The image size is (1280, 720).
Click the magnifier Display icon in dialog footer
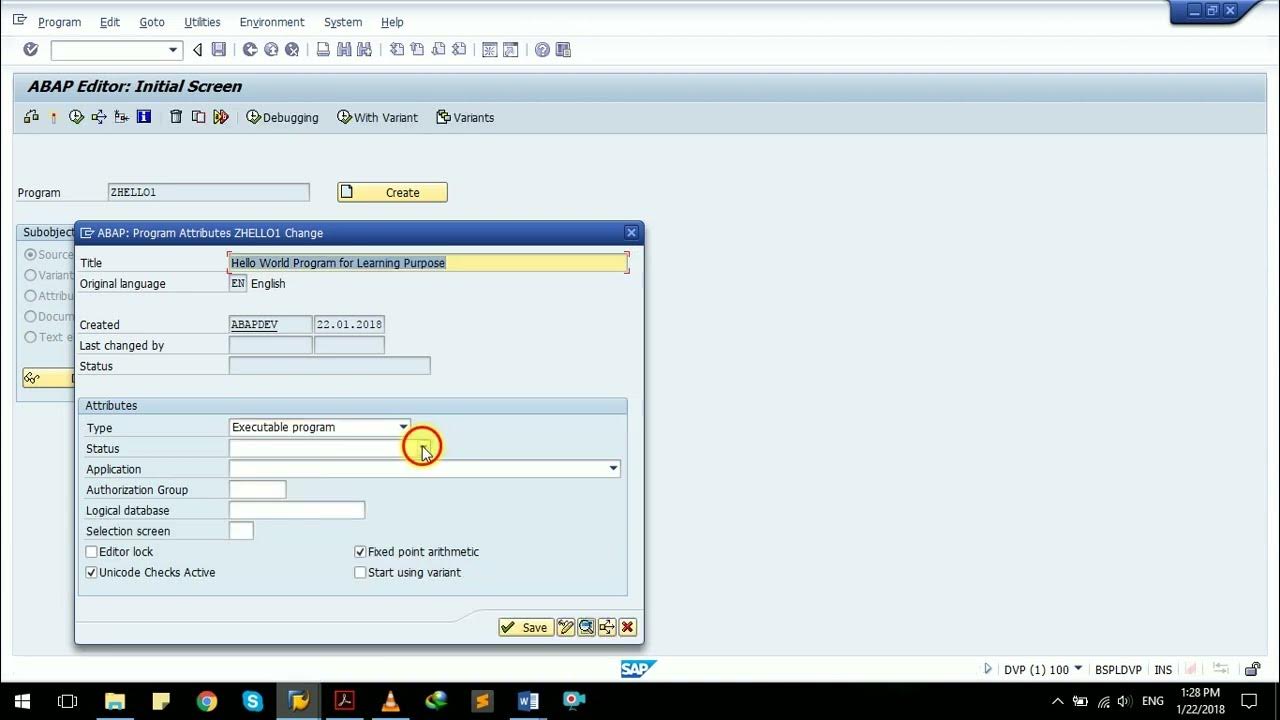coord(586,627)
